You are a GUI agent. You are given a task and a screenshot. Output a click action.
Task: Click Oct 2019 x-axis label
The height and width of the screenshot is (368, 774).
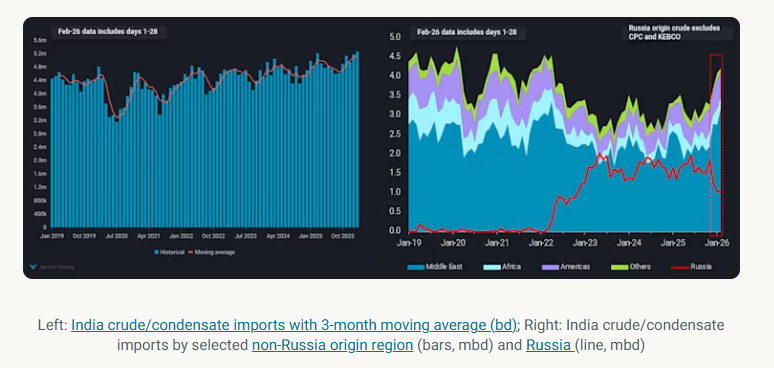click(84, 236)
